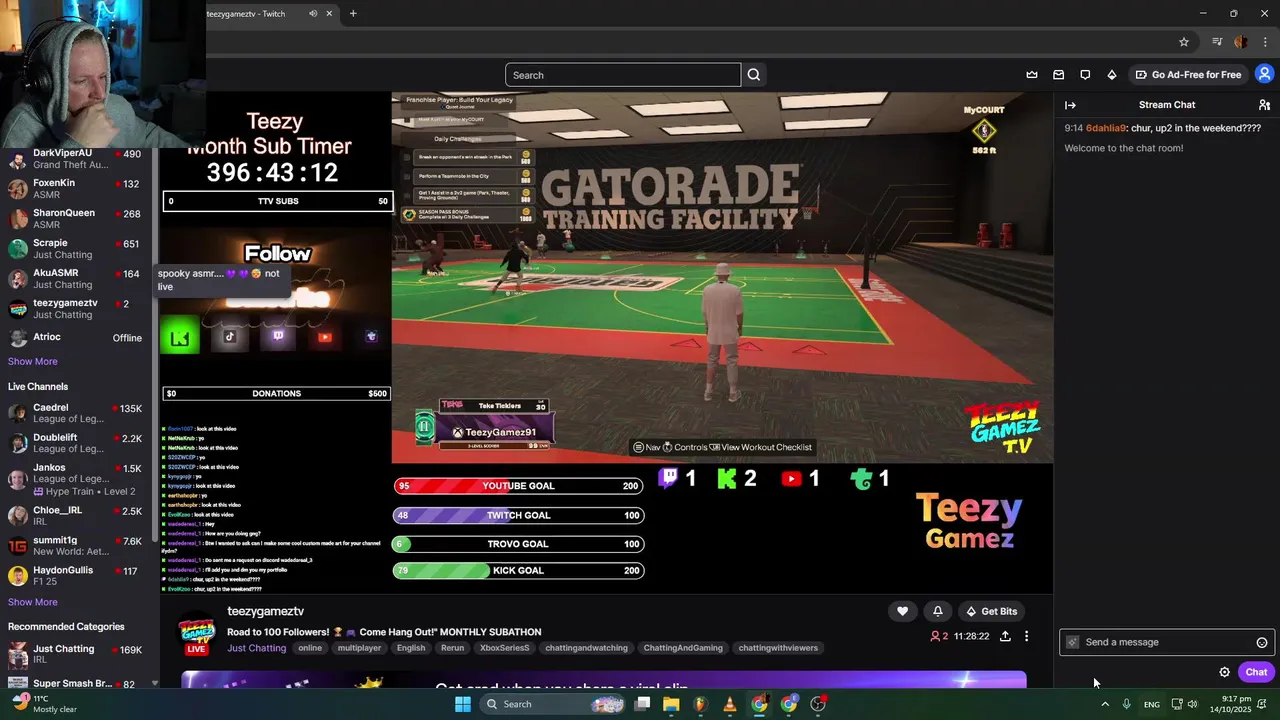Open the emote picker in chat box

tap(1262, 643)
